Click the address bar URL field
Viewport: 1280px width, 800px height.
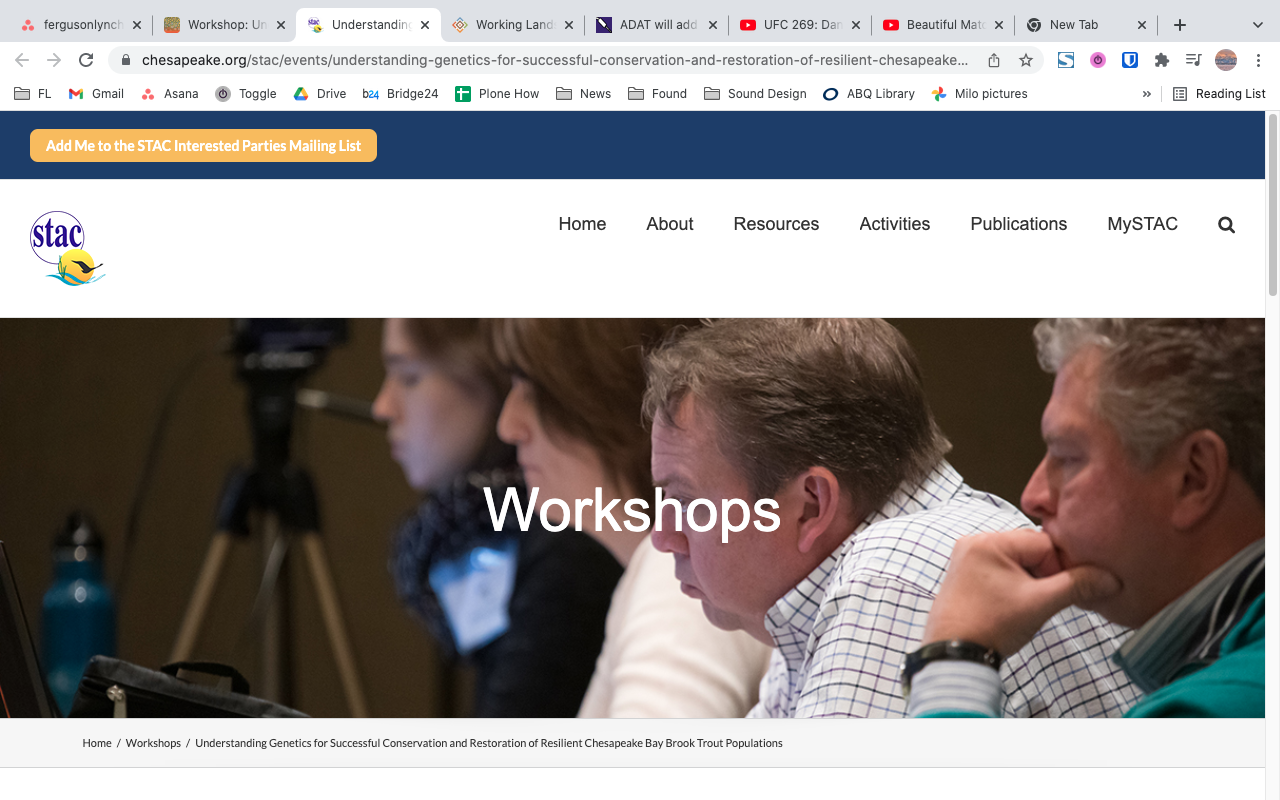[x=555, y=60]
